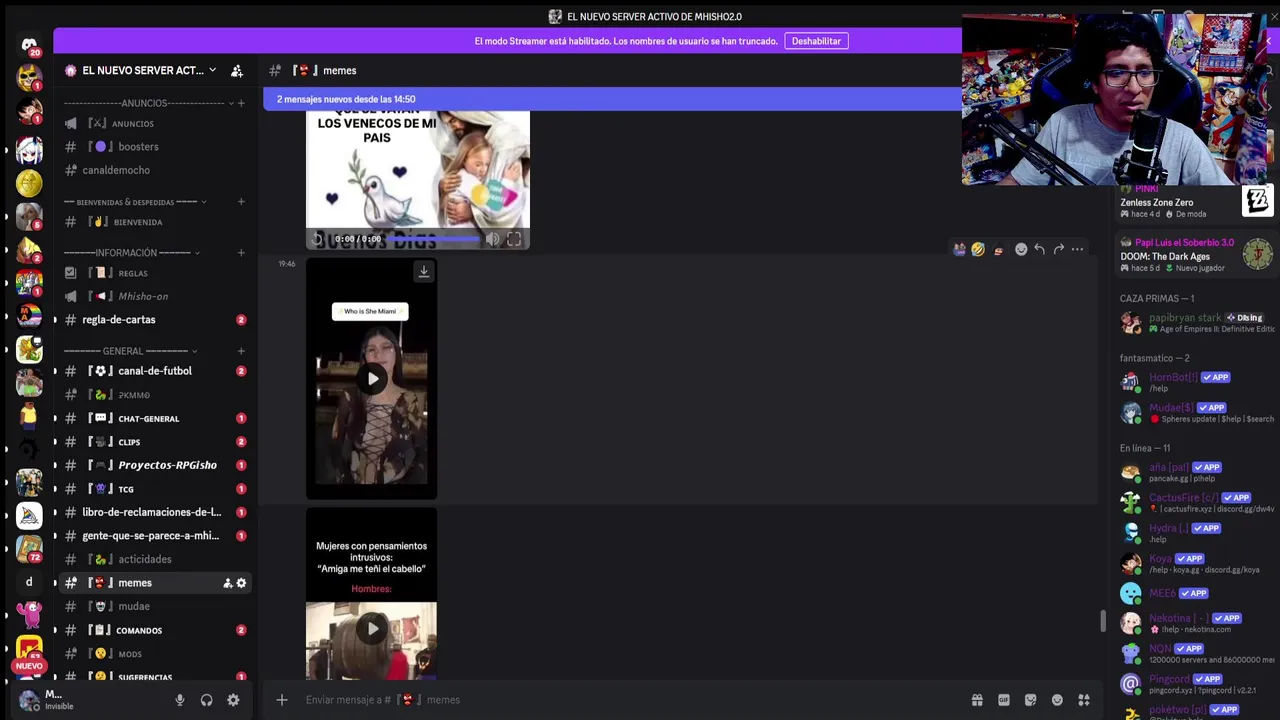Open the apps launcher icon

1084,700
